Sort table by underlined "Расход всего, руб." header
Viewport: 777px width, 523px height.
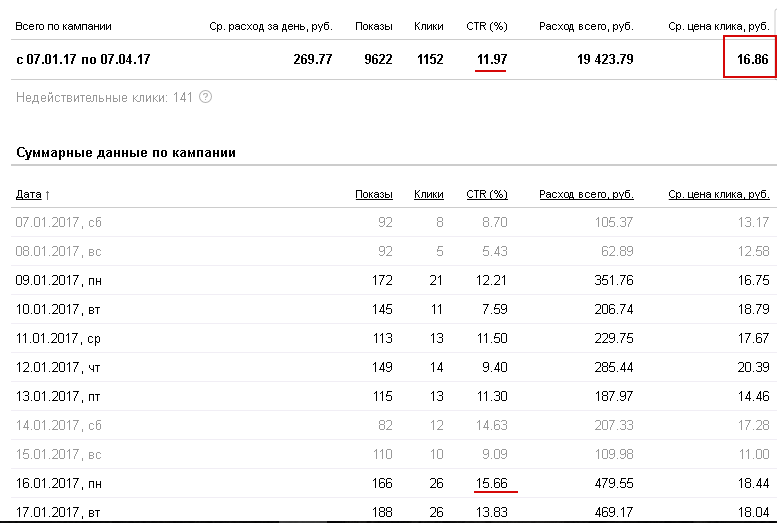pos(585,194)
